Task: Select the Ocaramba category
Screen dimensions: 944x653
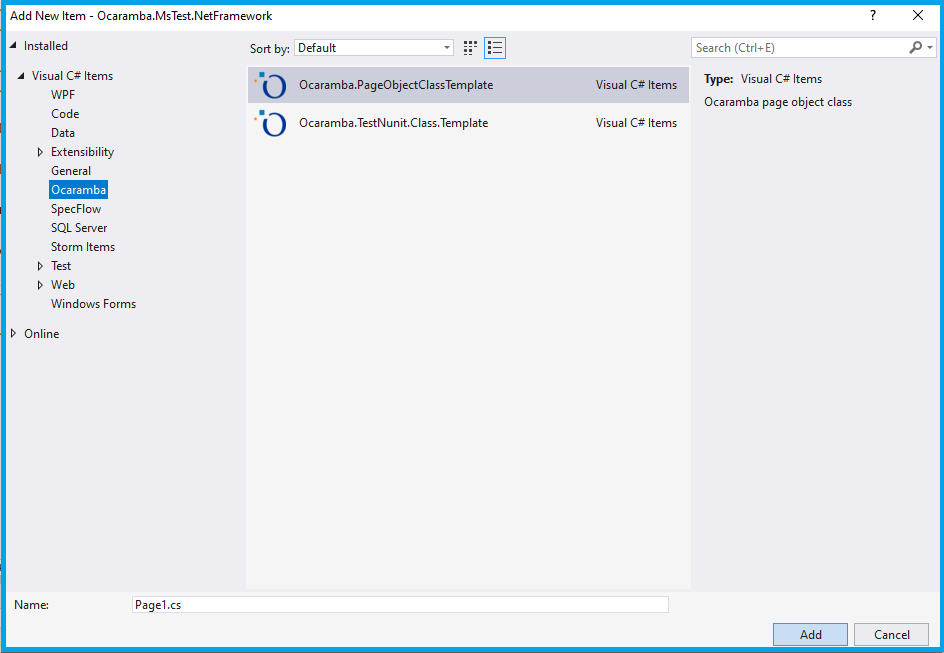Action: [78, 190]
